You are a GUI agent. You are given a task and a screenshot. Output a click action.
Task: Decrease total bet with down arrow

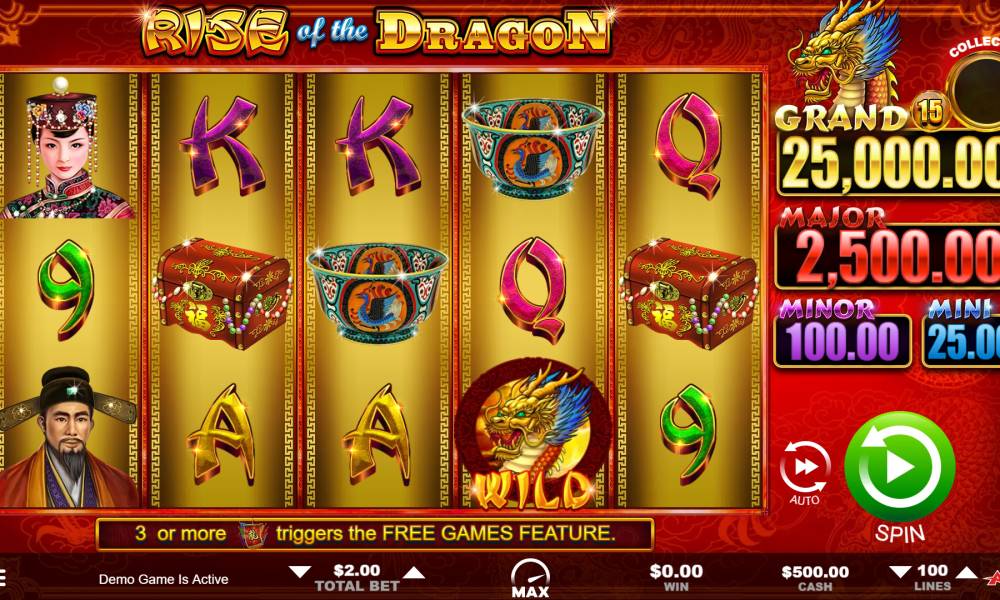coord(299,572)
